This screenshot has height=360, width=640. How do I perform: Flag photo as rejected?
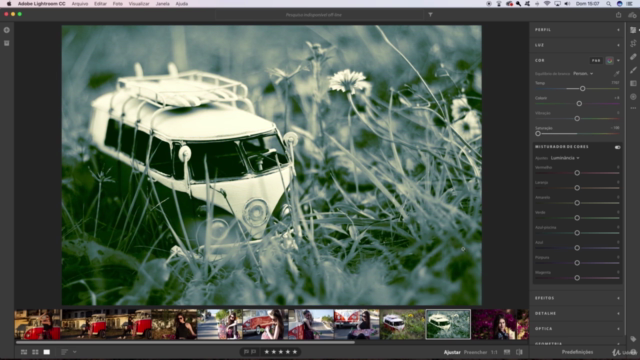click(253, 352)
